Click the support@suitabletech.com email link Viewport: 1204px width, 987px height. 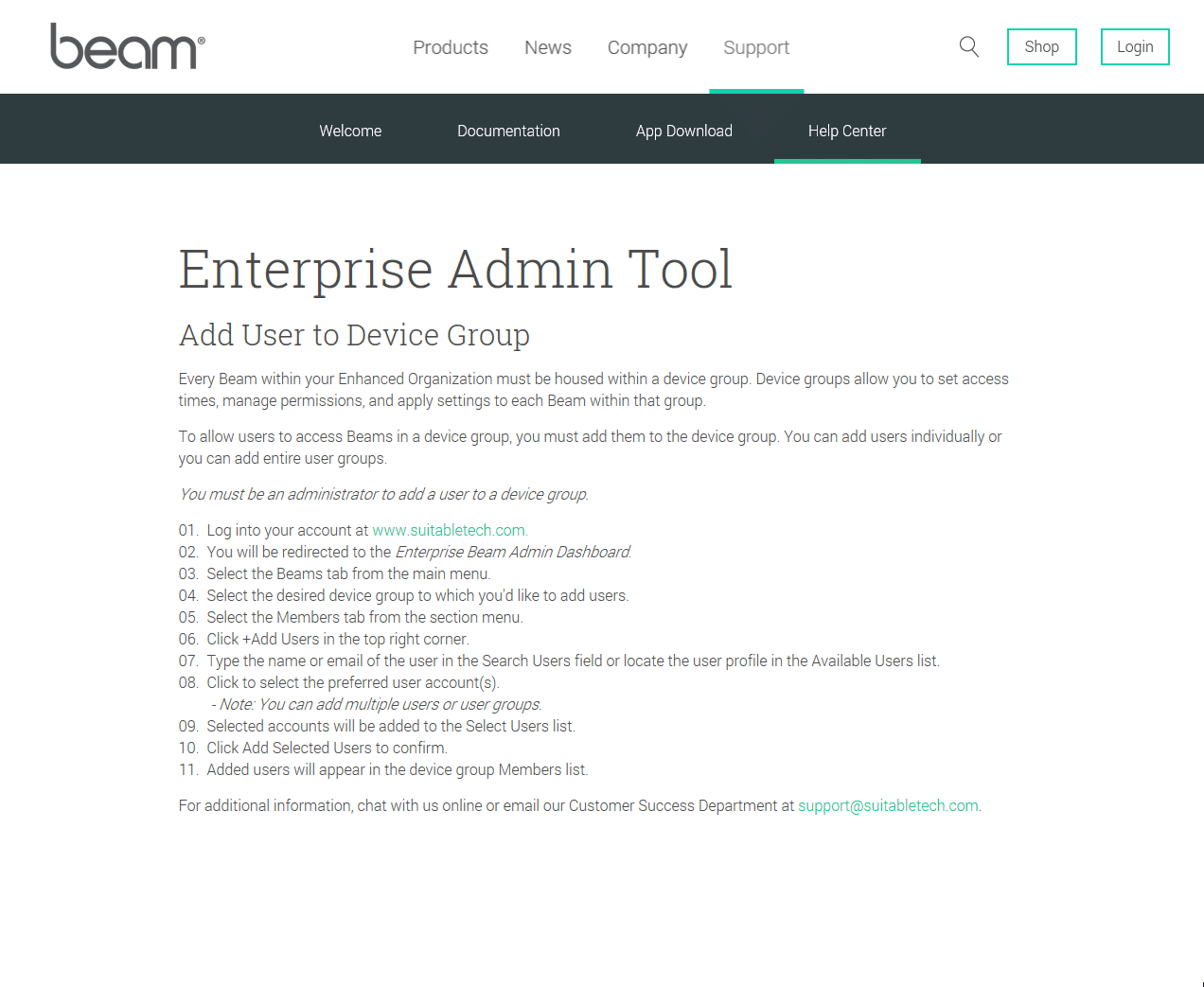click(x=888, y=805)
